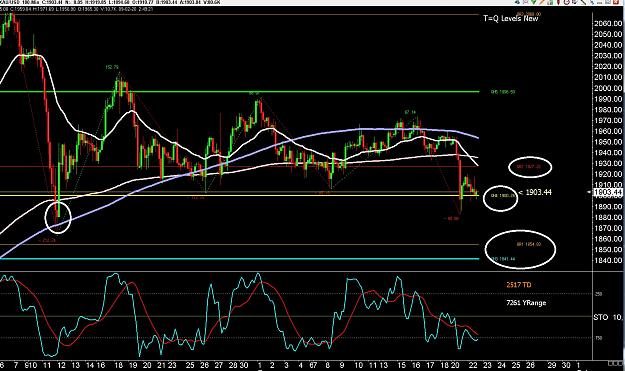Click date label 12 on time axis
This screenshot has width=625, height=371.
[x=61, y=365]
